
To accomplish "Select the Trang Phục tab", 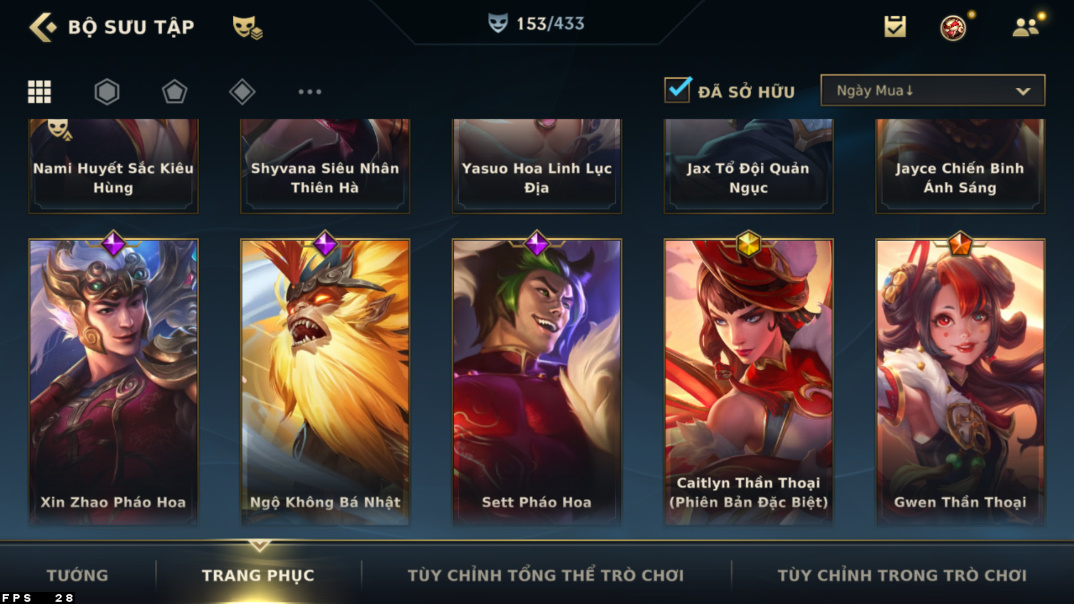I will click(x=258, y=575).
